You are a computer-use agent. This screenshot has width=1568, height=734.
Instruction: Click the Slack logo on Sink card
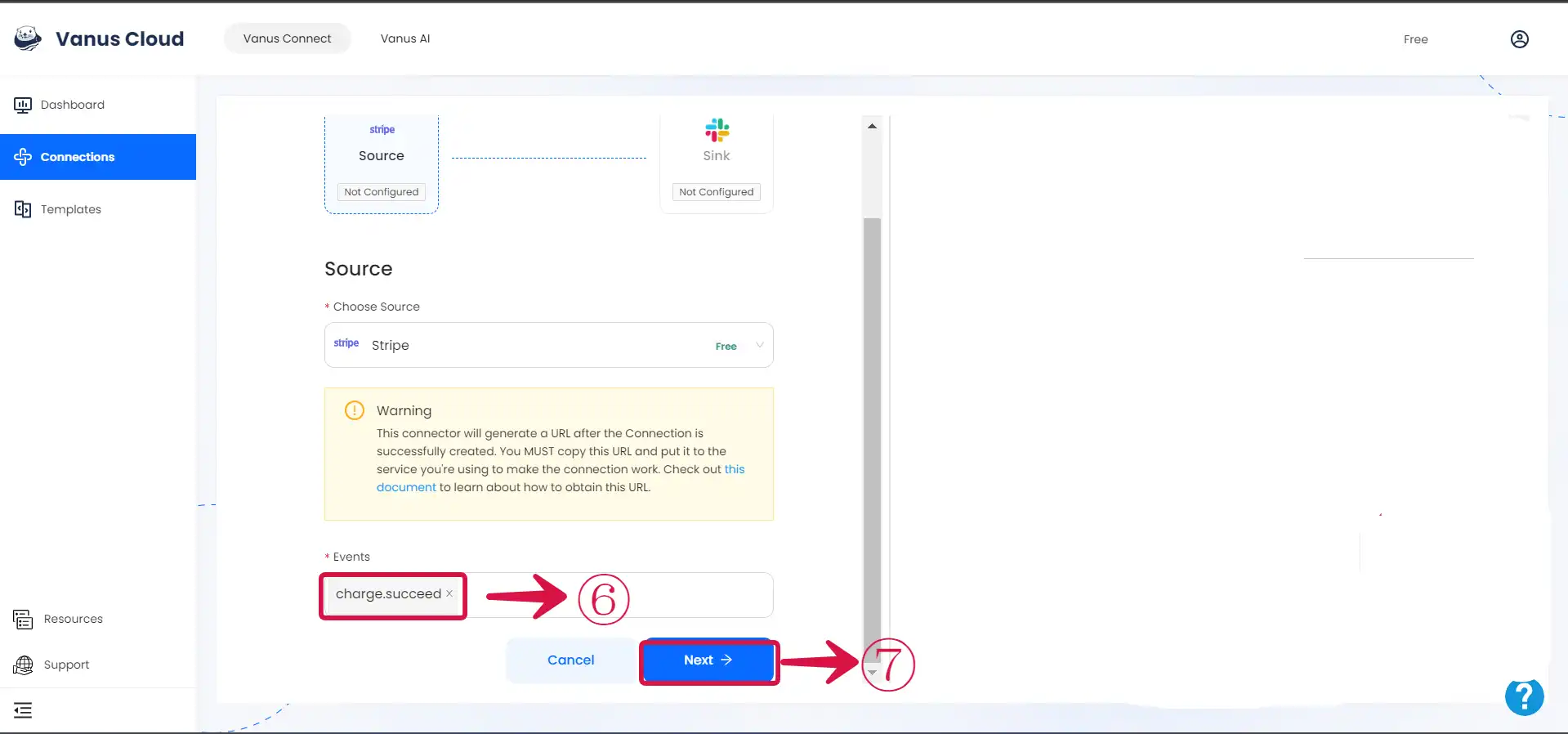point(717,130)
